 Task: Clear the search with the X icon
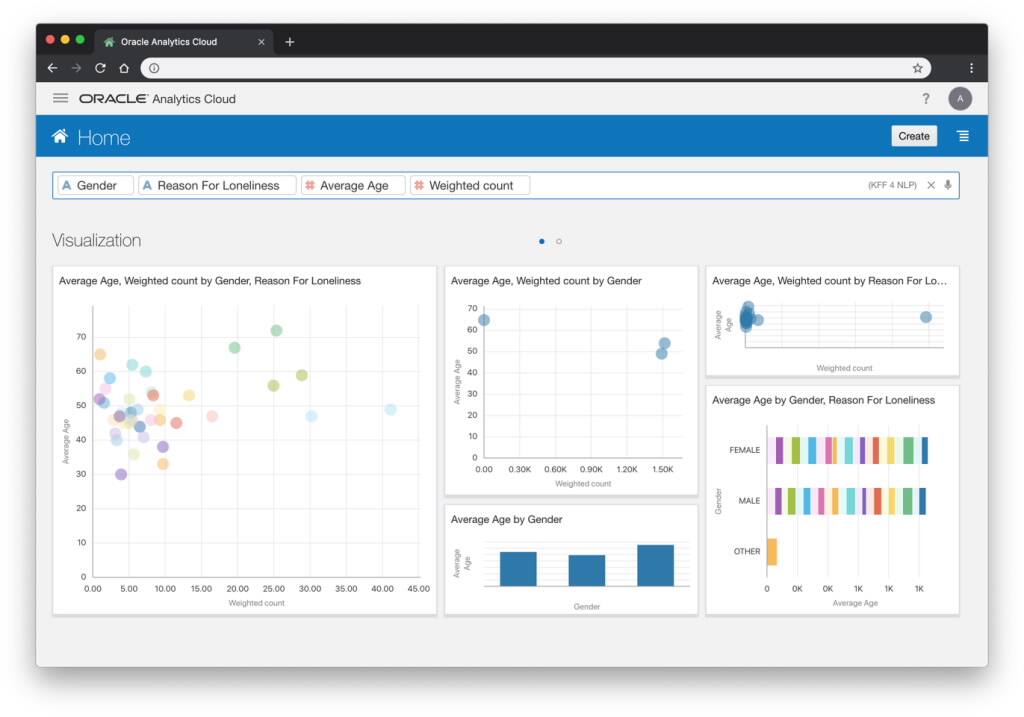point(932,185)
